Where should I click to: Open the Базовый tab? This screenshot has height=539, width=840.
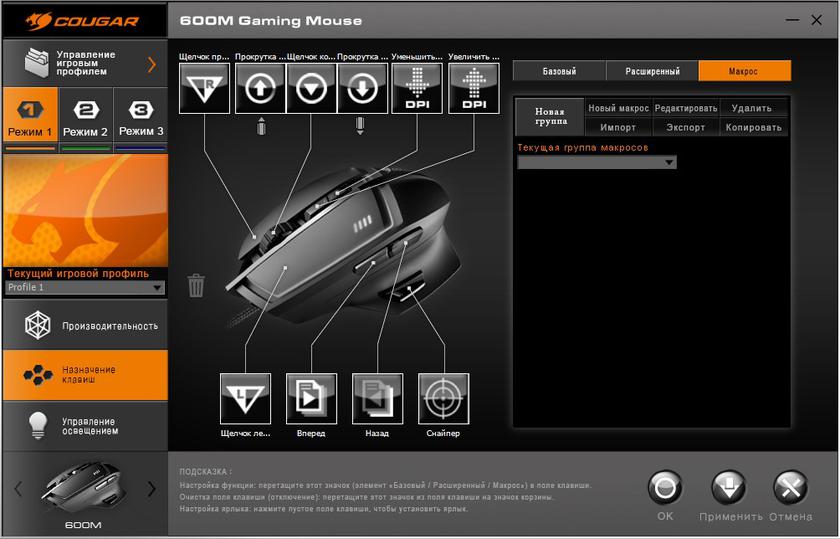click(x=558, y=71)
